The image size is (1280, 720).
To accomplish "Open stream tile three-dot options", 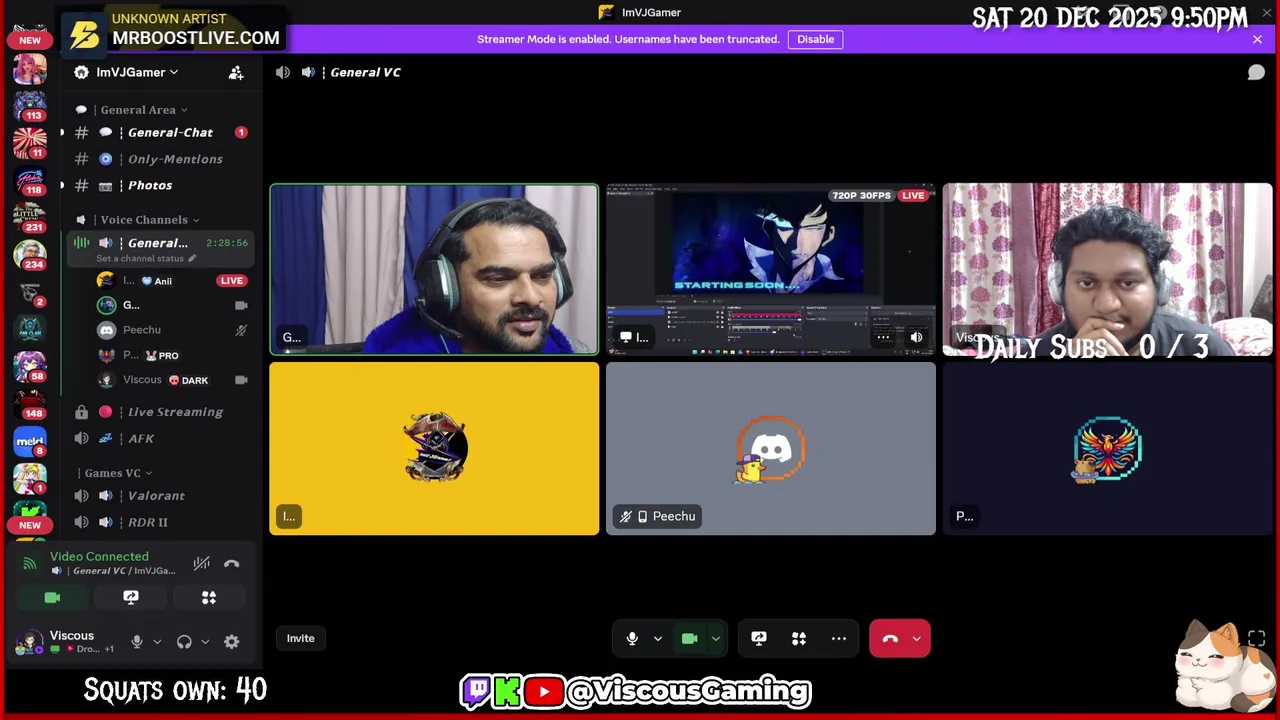I will [x=883, y=338].
